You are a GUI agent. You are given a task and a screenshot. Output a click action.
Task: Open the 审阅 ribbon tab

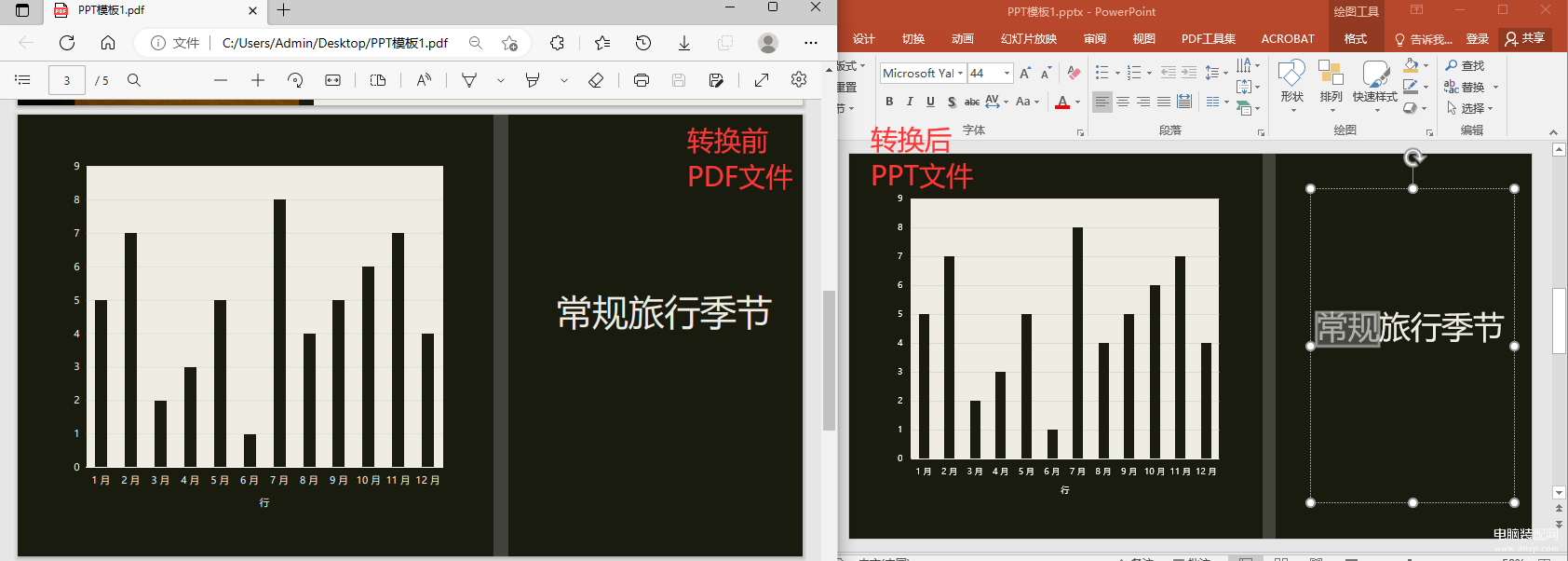tap(1095, 39)
